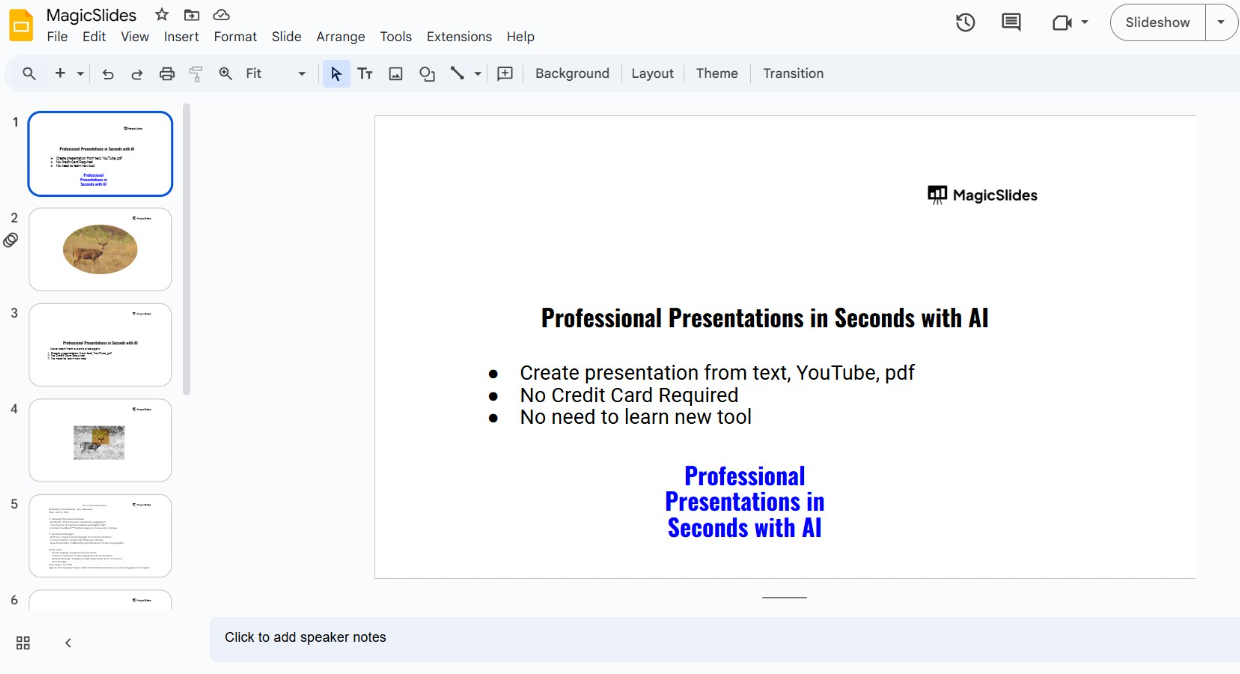Click the Undo arrow icon
The height and width of the screenshot is (674, 1240).
coord(108,74)
